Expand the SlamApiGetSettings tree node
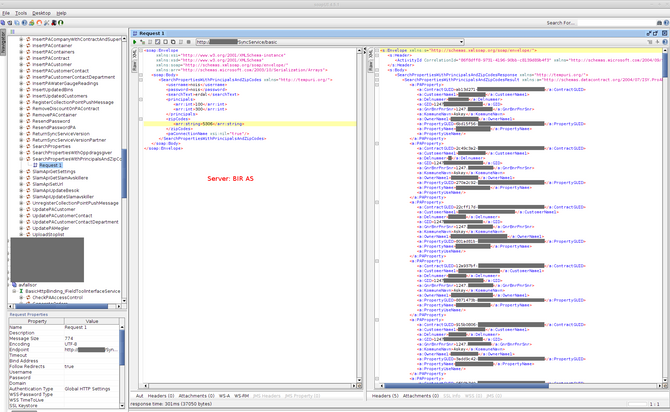This screenshot has height=412, width=670. pyautogui.click(x=21, y=171)
